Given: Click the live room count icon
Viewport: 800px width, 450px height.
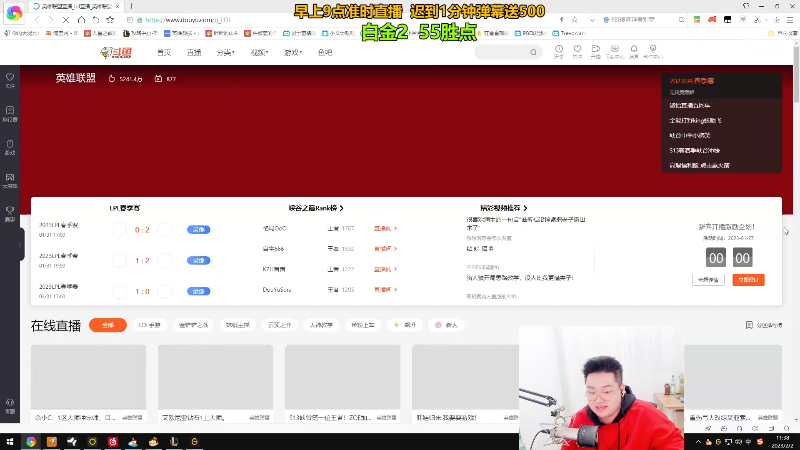Looking at the screenshot, I should (158, 79).
